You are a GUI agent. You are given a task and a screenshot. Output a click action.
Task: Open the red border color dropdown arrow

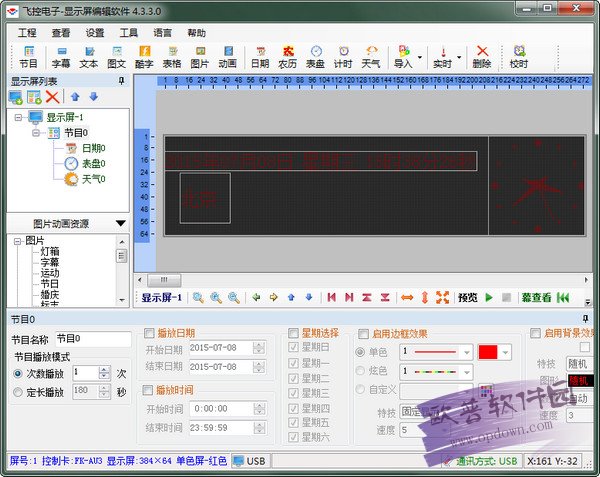click(x=505, y=352)
